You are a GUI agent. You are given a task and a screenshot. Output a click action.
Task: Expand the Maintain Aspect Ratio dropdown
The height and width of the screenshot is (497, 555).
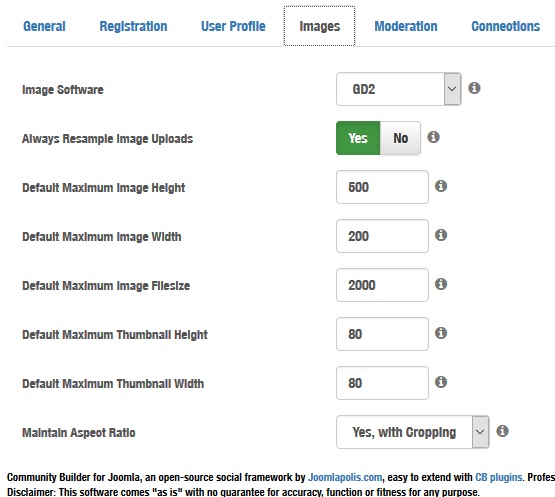tap(413, 432)
